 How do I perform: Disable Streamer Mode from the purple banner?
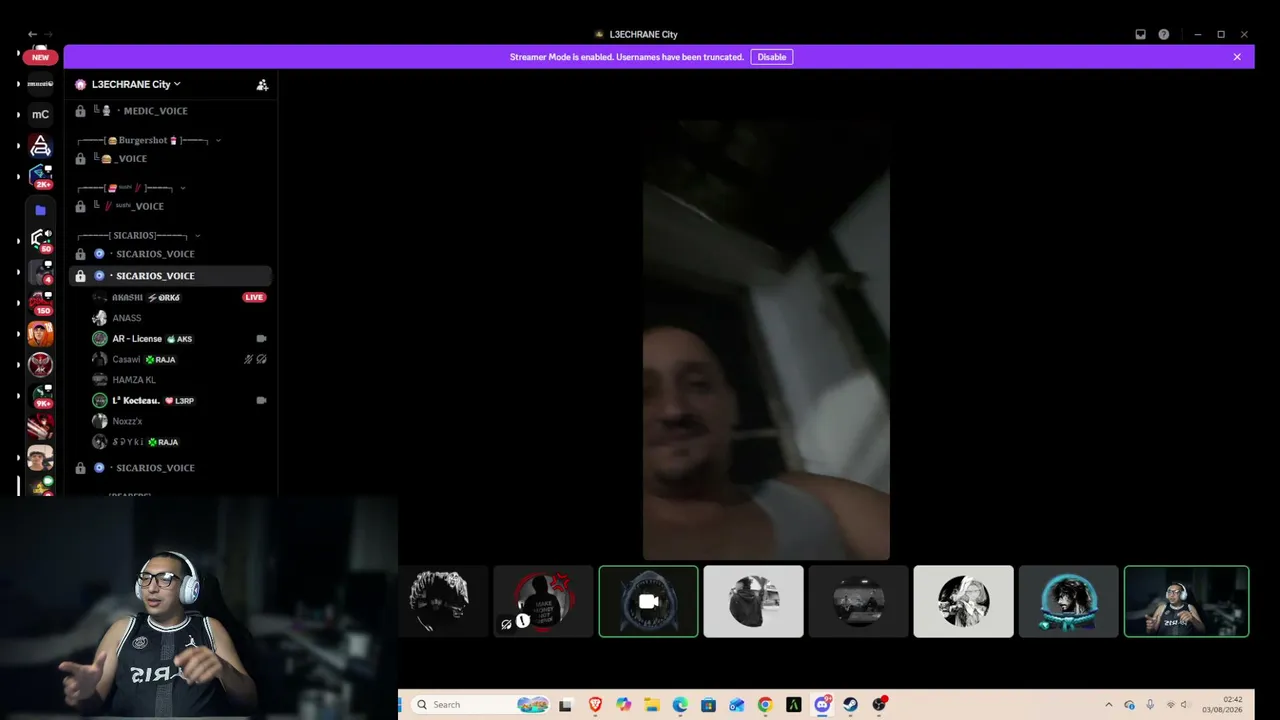click(772, 57)
